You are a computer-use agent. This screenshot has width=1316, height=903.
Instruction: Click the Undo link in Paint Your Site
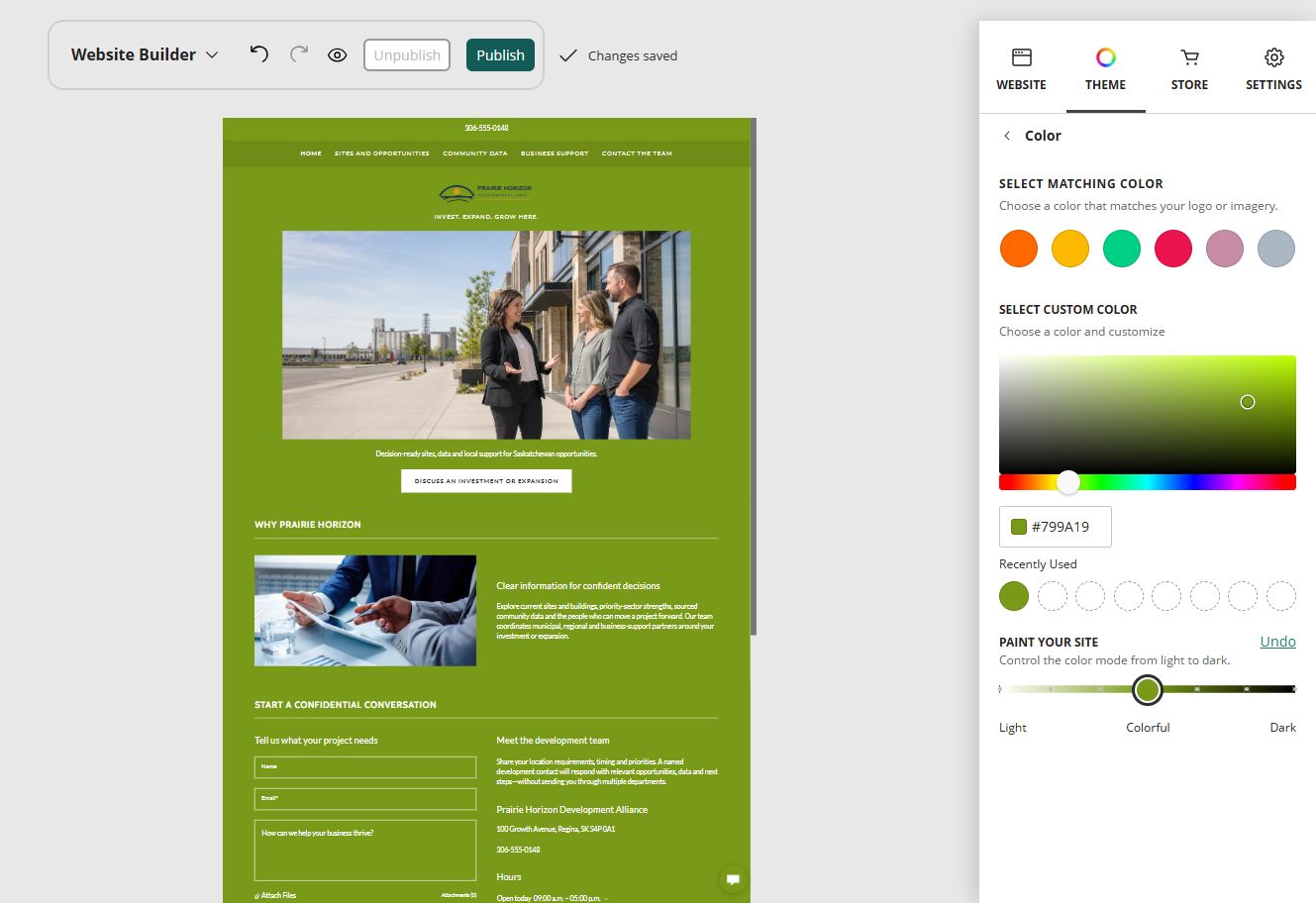point(1277,642)
